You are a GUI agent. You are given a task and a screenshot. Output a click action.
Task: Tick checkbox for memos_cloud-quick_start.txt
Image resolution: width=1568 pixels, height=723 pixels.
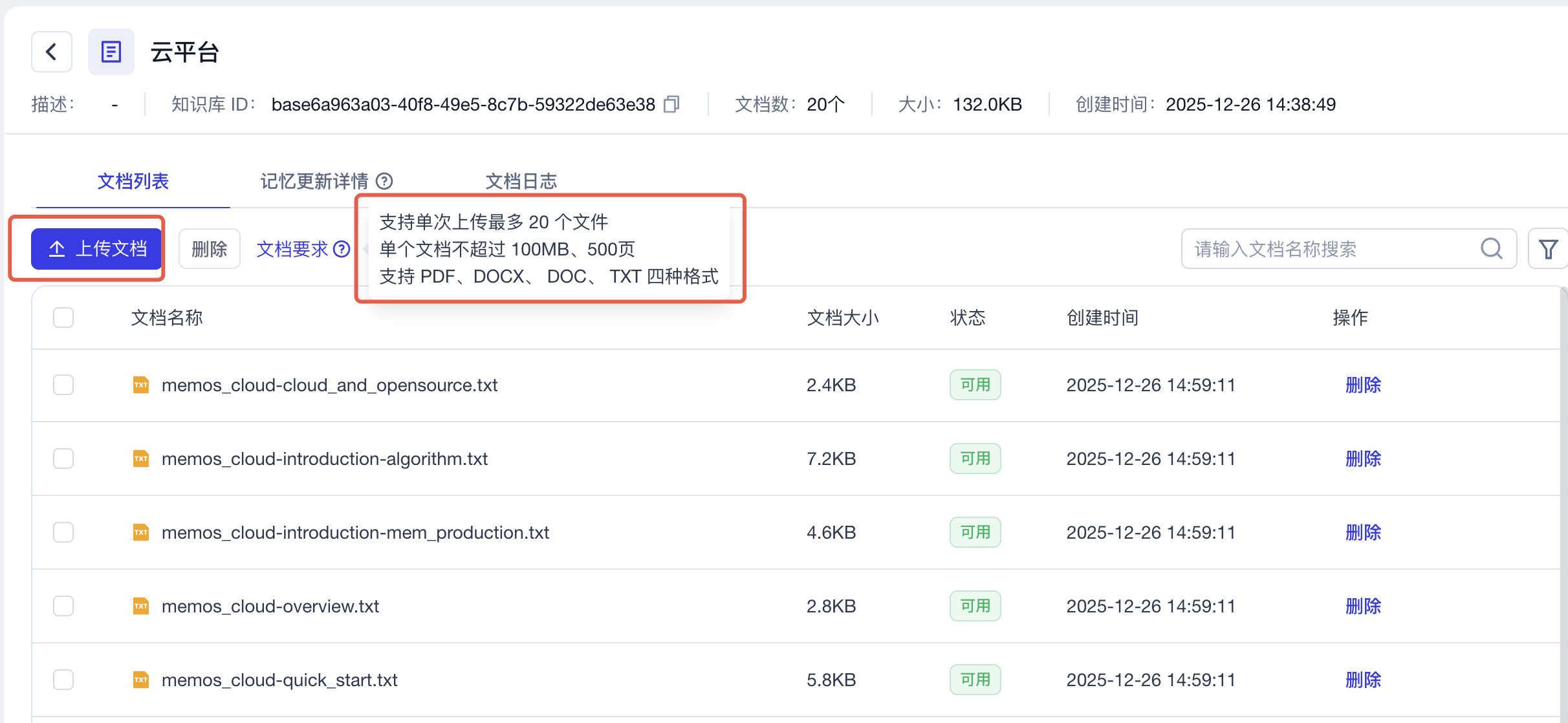(x=63, y=680)
